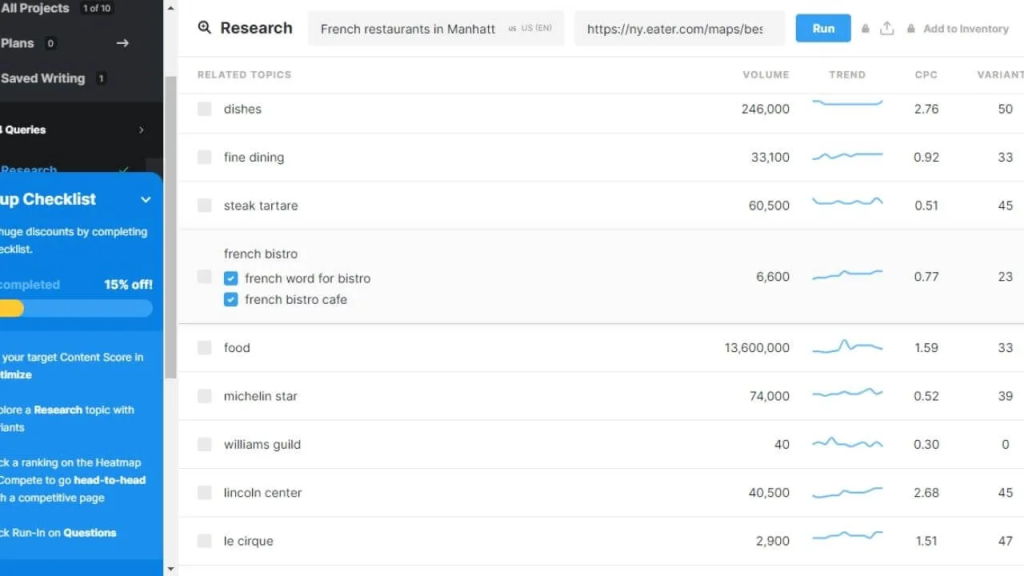
Task: Check the michelin star topic checkbox
Action: tap(204, 396)
